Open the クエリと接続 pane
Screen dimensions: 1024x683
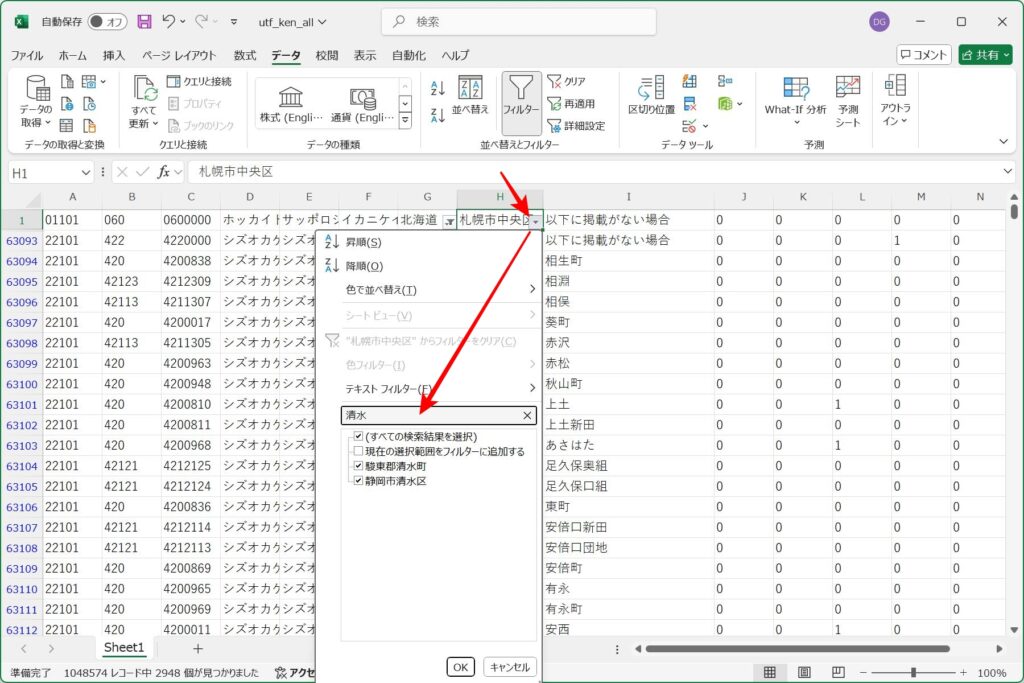(x=199, y=81)
